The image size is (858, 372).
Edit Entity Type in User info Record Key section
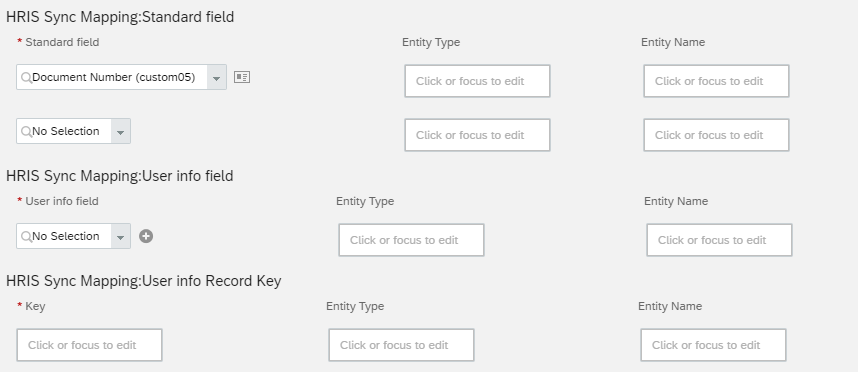click(401, 345)
